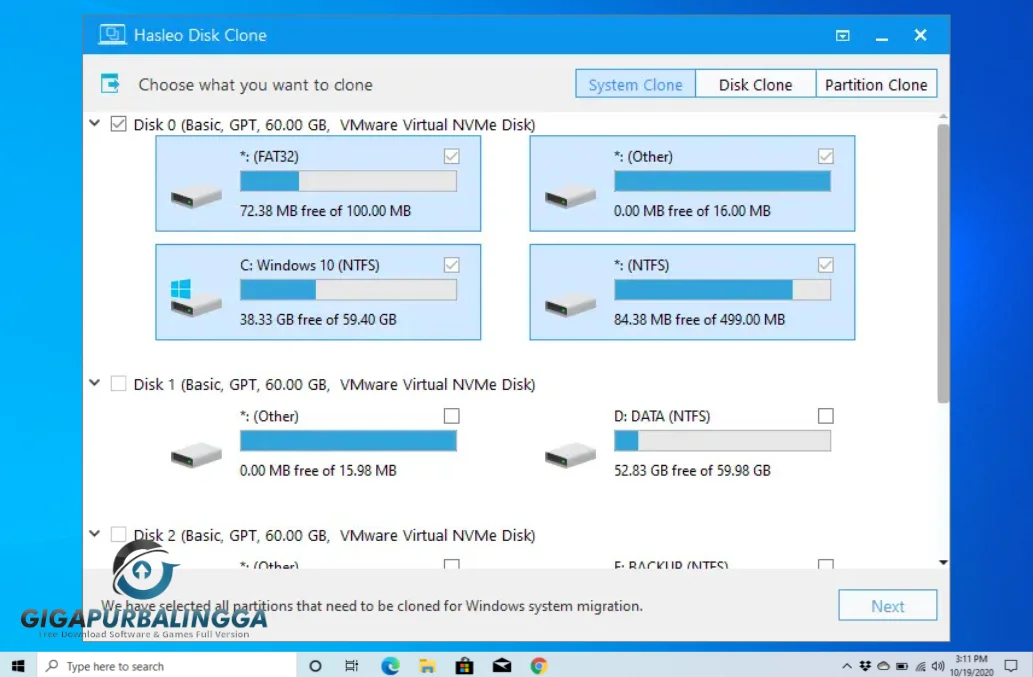The width and height of the screenshot is (1033, 677).
Task: Click the disk list scrollbar thumb
Action: tap(943, 263)
